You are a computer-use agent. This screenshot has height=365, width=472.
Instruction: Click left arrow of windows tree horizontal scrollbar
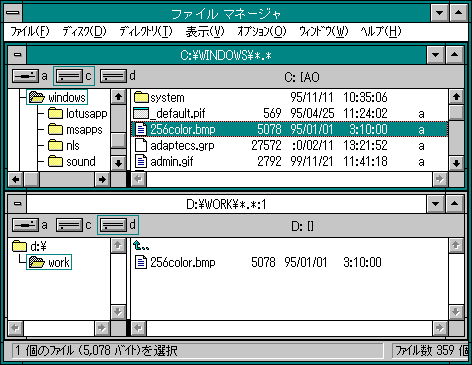tap(16, 179)
